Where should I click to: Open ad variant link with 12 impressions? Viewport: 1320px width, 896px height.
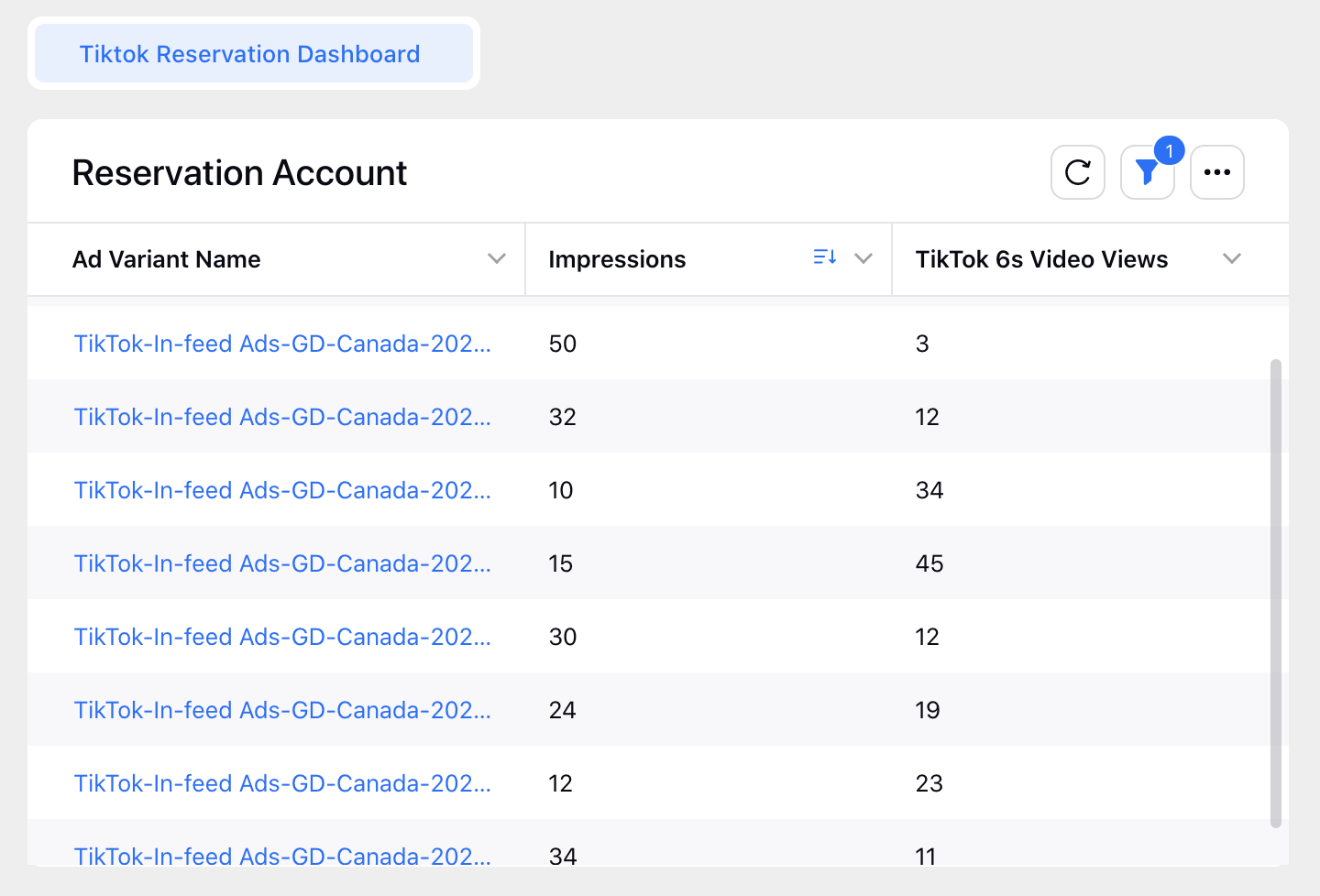282,783
